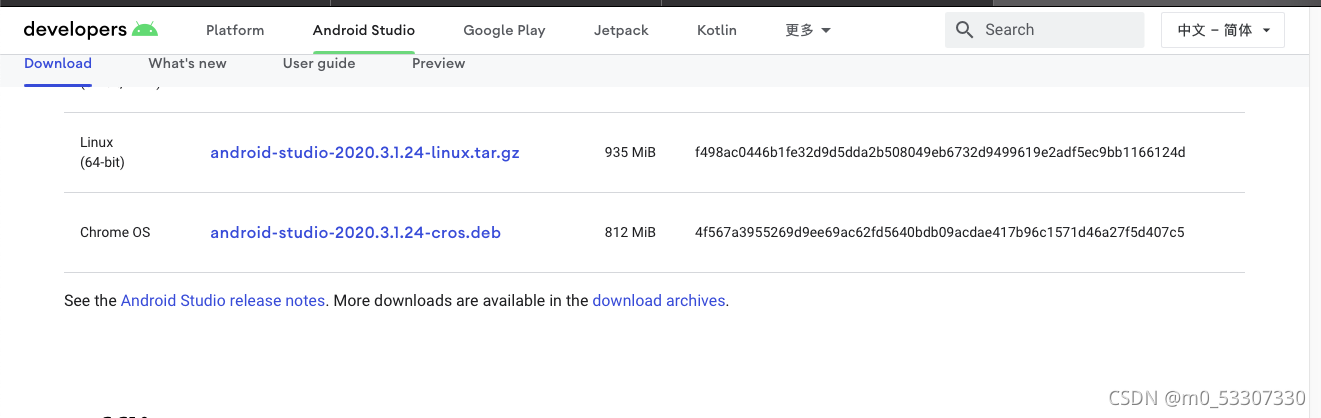This screenshot has width=1321, height=418.
Task: Click the 812 MiB size value
Action: pyautogui.click(x=630, y=232)
